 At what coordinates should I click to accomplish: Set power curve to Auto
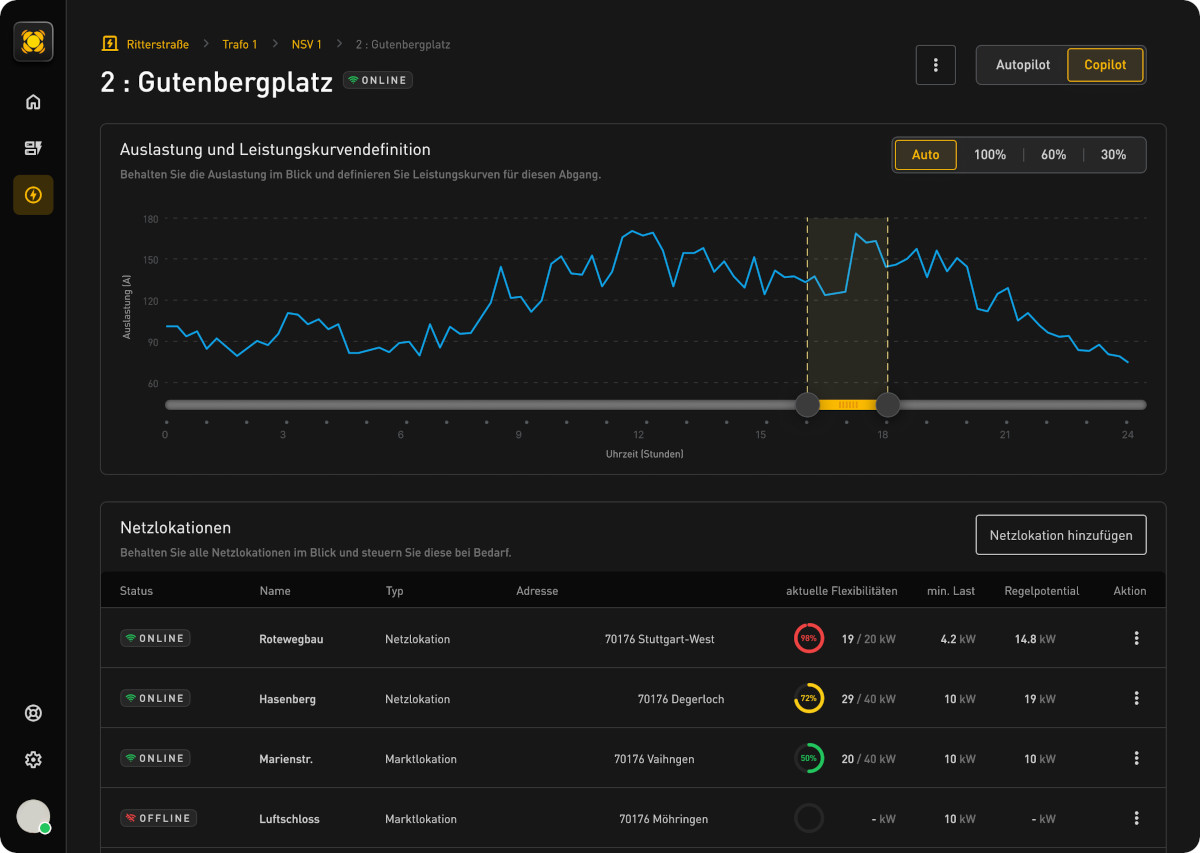(x=925, y=155)
